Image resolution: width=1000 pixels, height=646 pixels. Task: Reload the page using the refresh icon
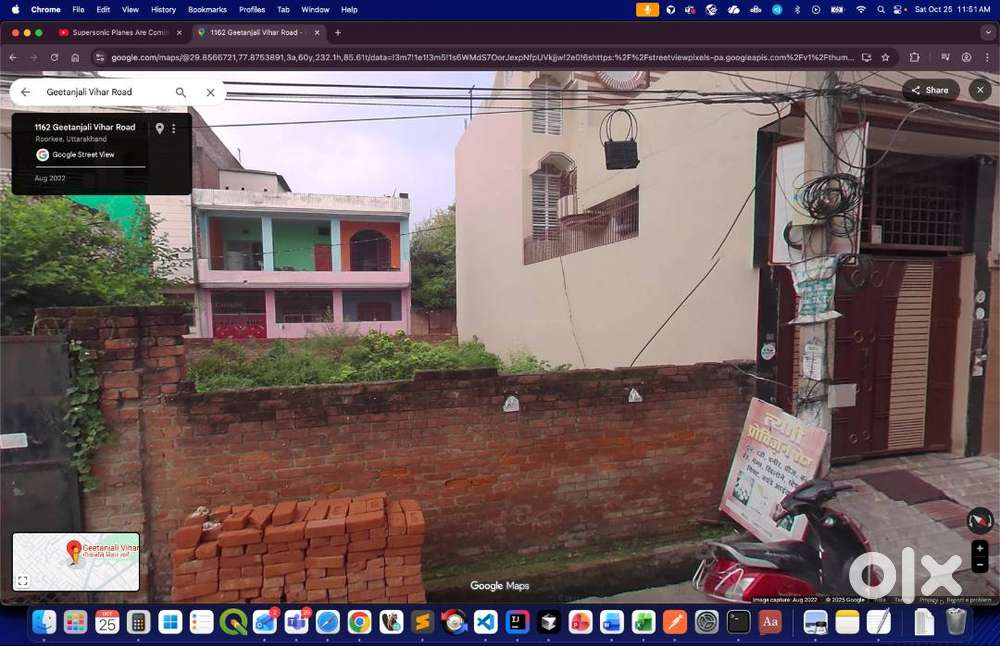tap(54, 57)
